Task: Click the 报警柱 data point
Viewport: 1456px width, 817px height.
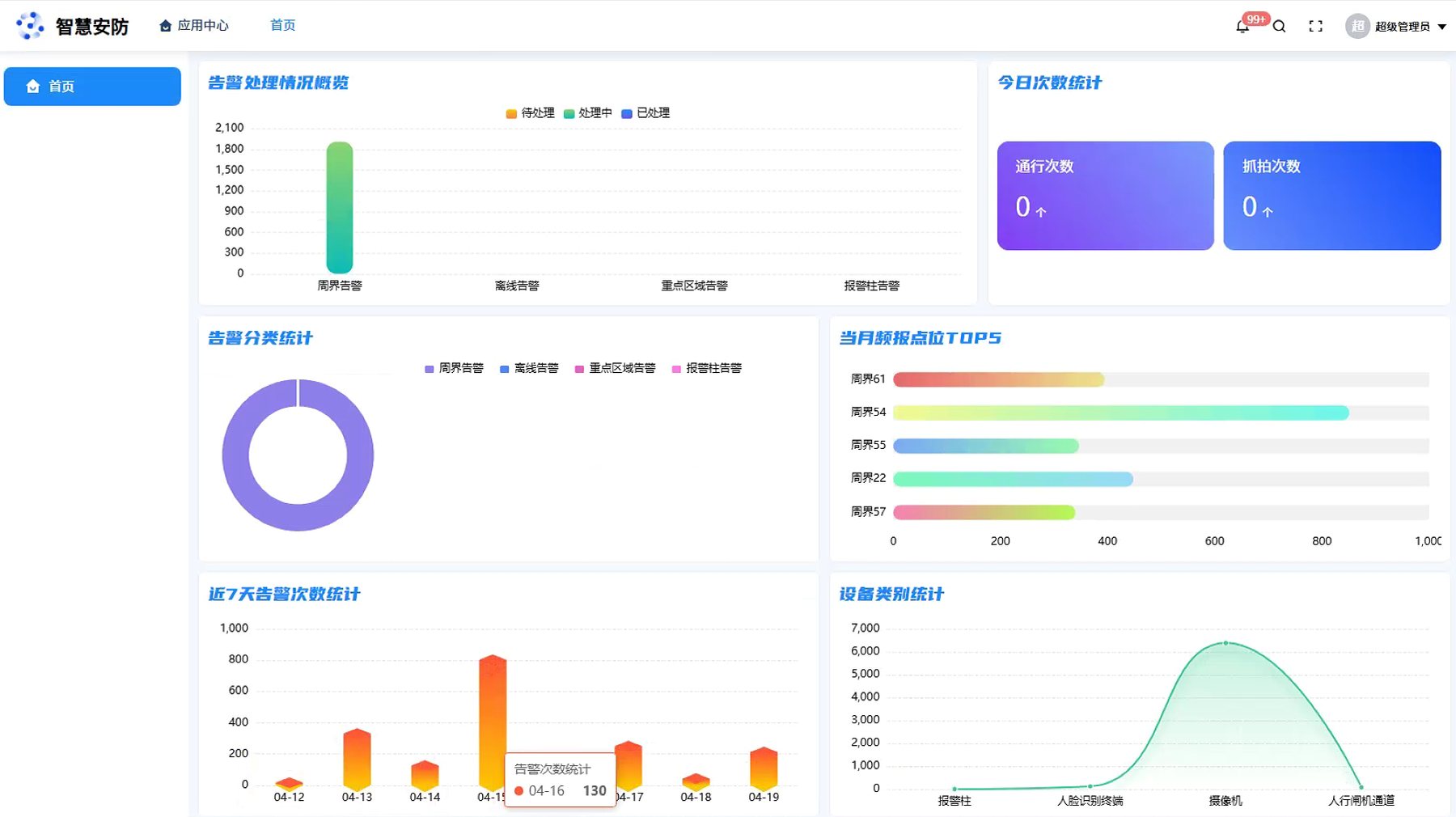Action: click(954, 789)
